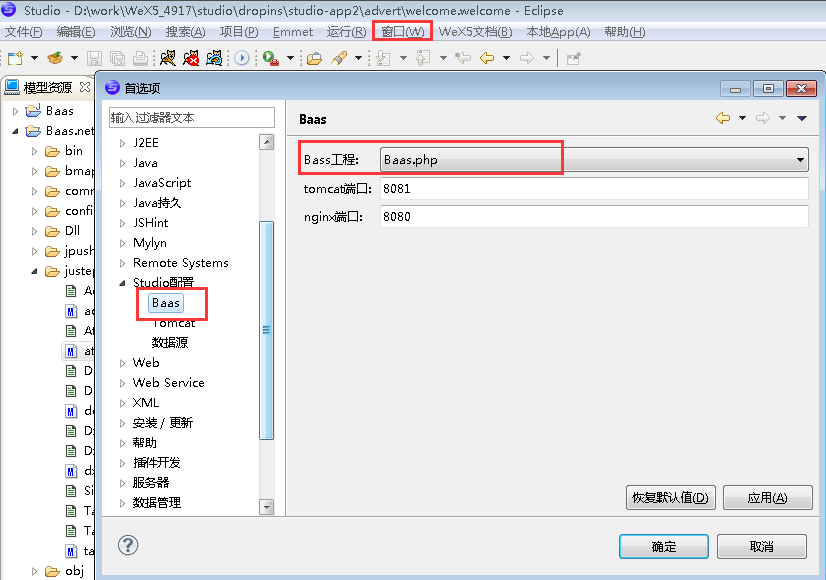Open the New wizard dropdown arrow

34,58
